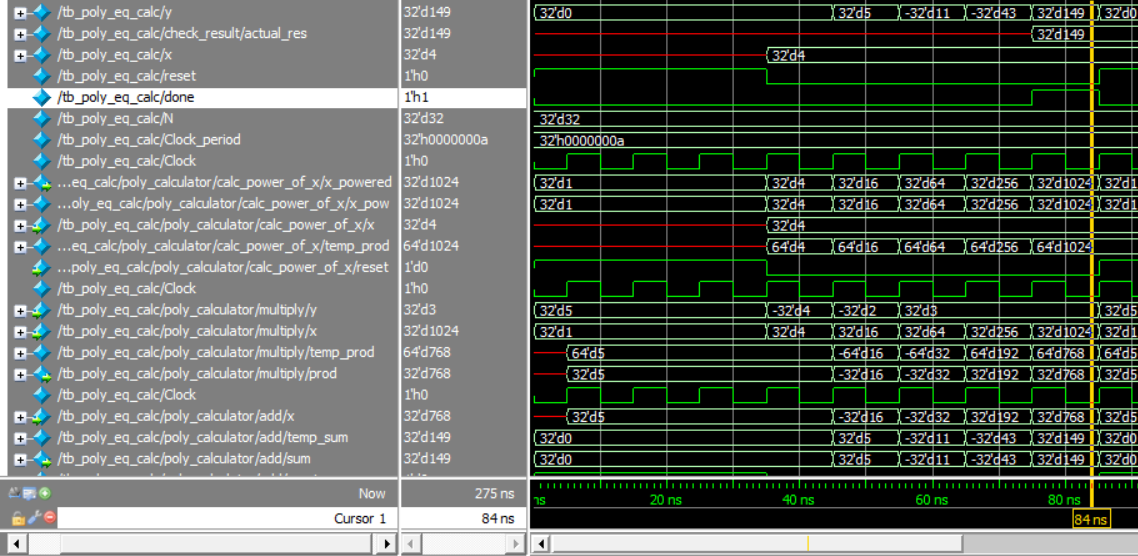
Task: Click the icon beside add/temp_sum
Action: coord(42,437)
